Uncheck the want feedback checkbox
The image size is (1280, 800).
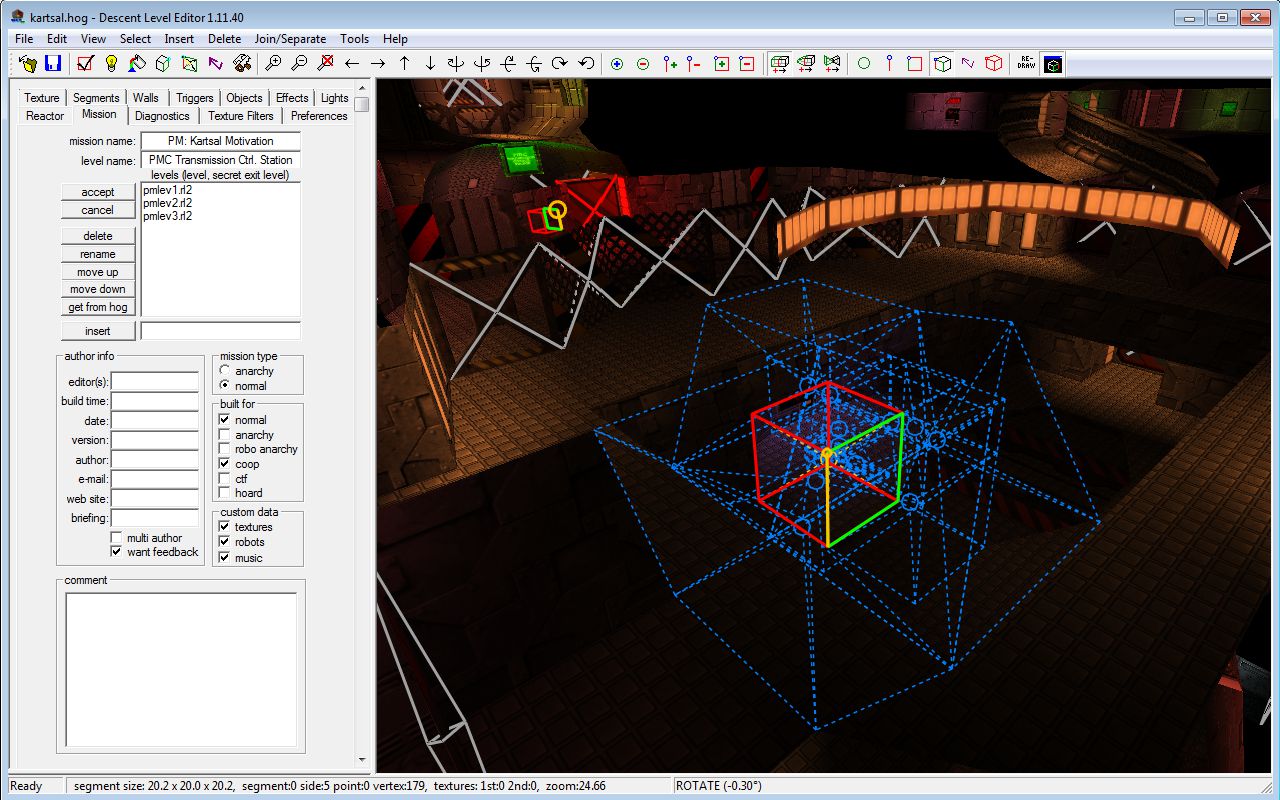(x=117, y=552)
